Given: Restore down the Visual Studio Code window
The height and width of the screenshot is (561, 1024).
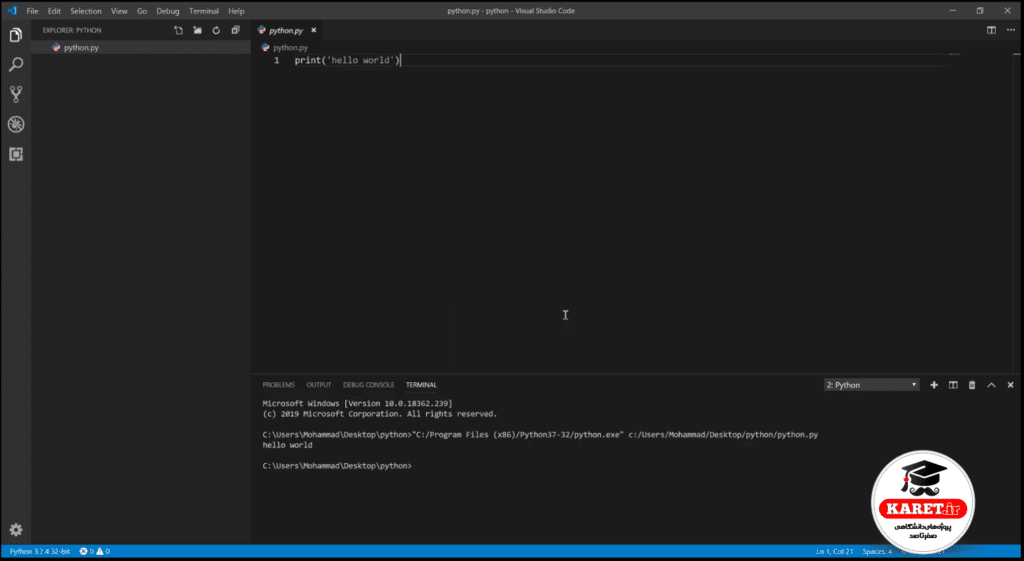Looking at the screenshot, I should [980, 10].
